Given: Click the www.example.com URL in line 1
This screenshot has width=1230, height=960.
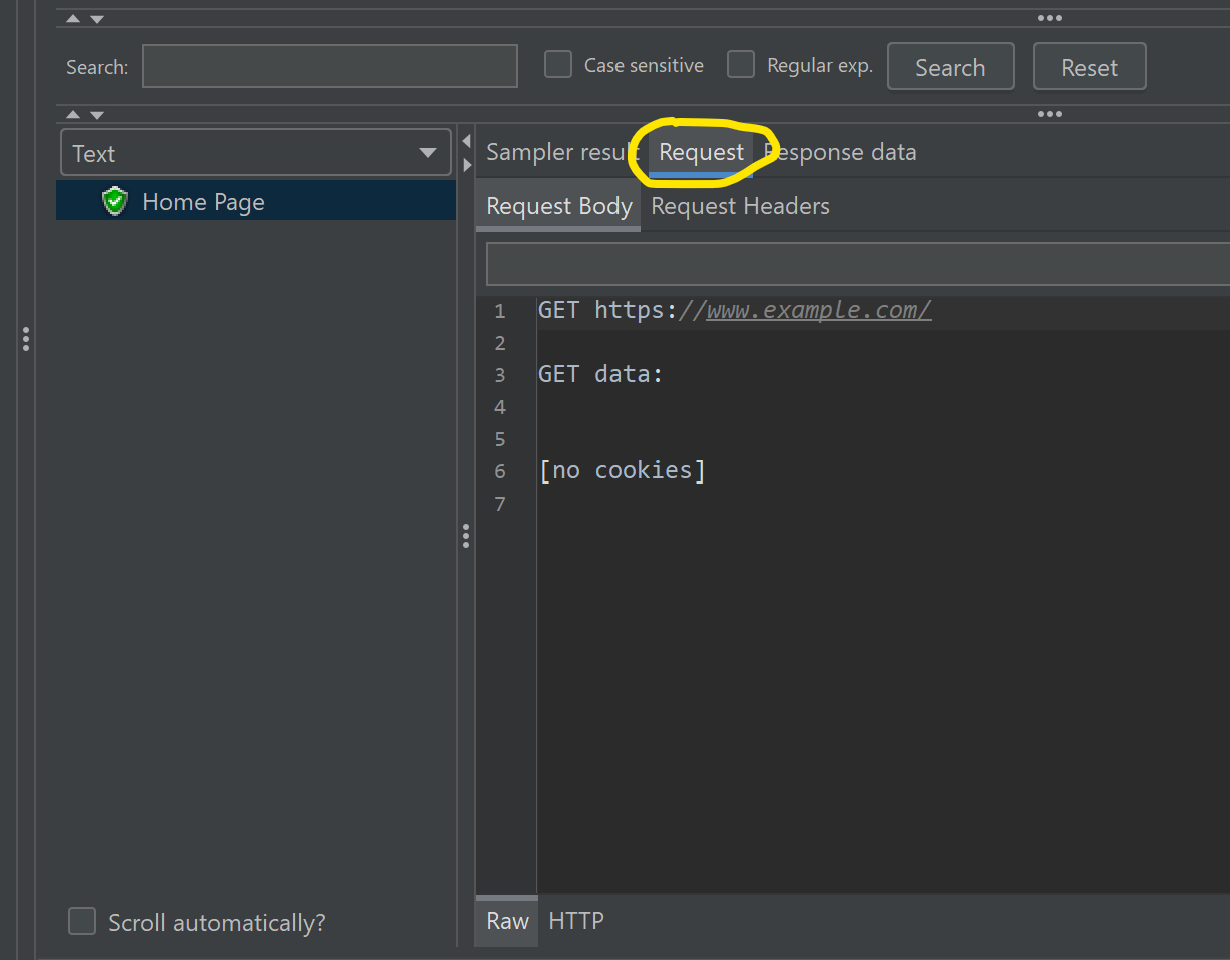Looking at the screenshot, I should (819, 310).
